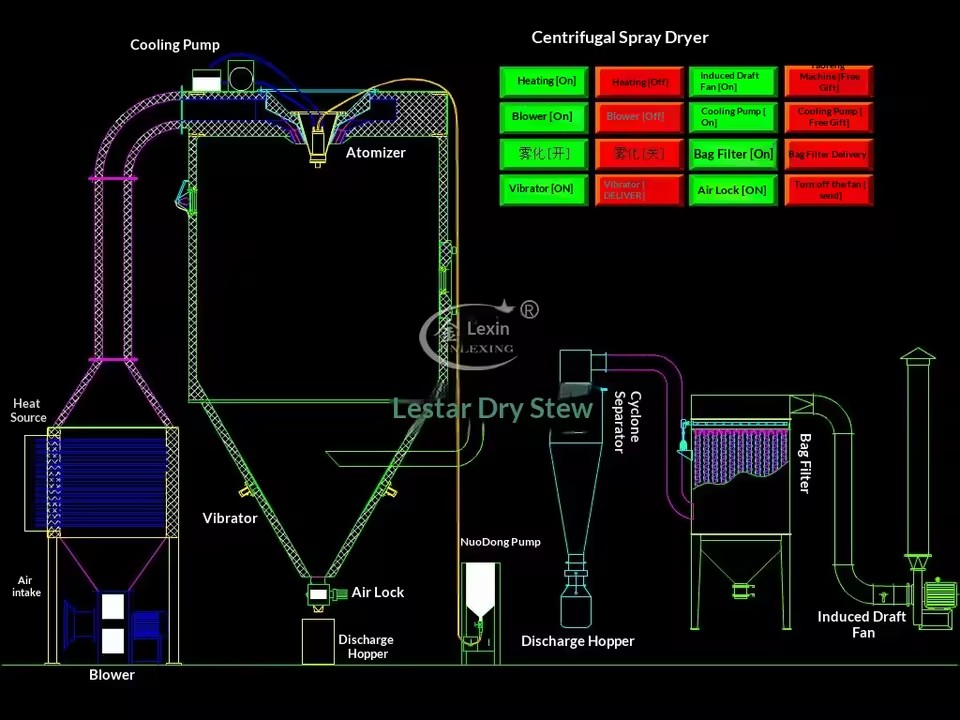The height and width of the screenshot is (720, 960).
Task: Click the 'NuoDong Pump' label
Action: coord(500,542)
